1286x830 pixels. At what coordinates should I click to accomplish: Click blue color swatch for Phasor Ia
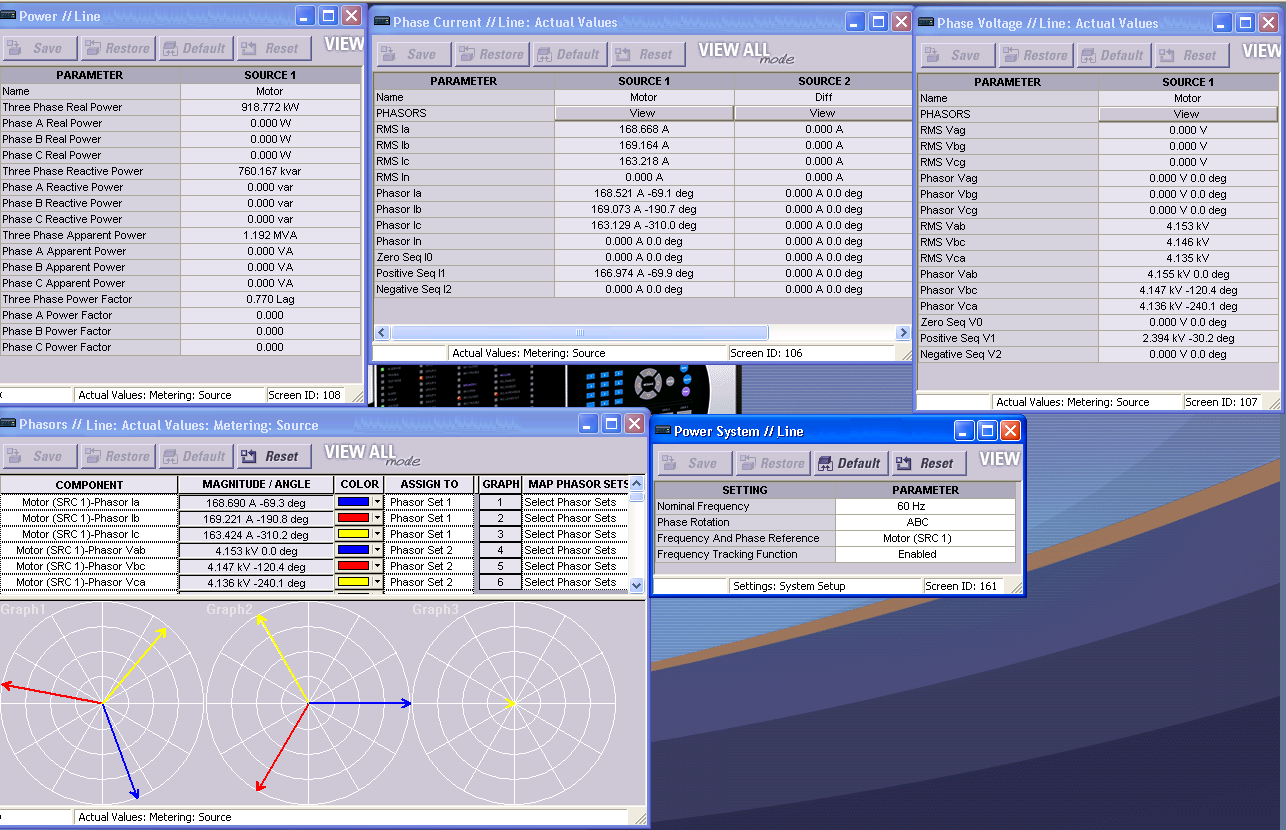pyautogui.click(x=354, y=502)
